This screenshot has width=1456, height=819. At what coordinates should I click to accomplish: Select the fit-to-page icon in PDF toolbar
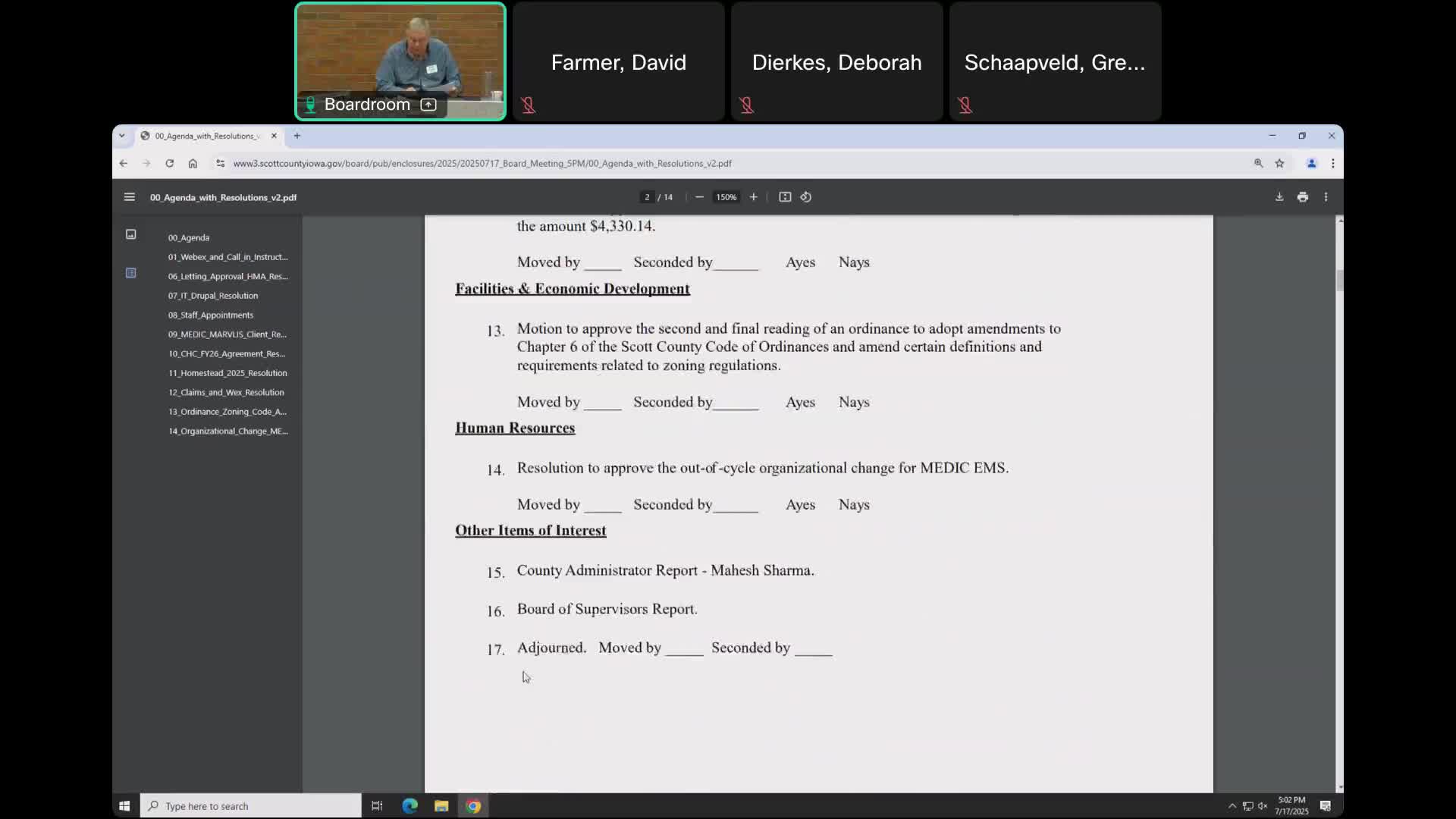pos(785,196)
